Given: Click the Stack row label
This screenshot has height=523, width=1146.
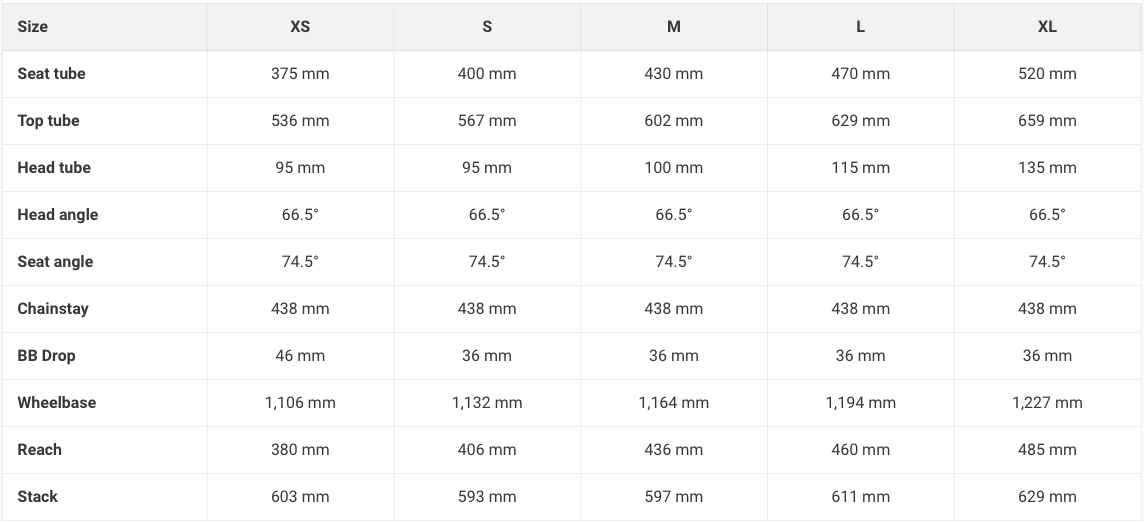Looking at the screenshot, I should pyautogui.click(x=38, y=497).
